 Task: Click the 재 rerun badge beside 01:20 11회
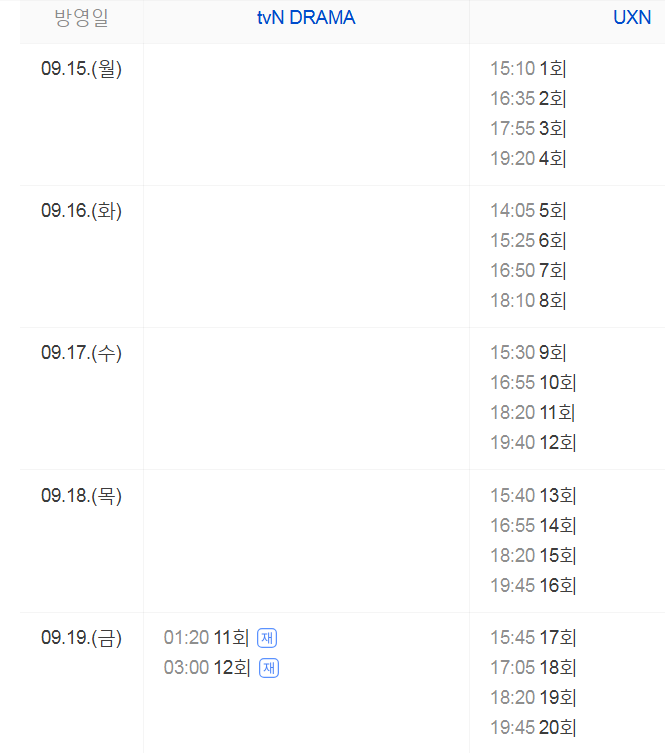click(267, 638)
